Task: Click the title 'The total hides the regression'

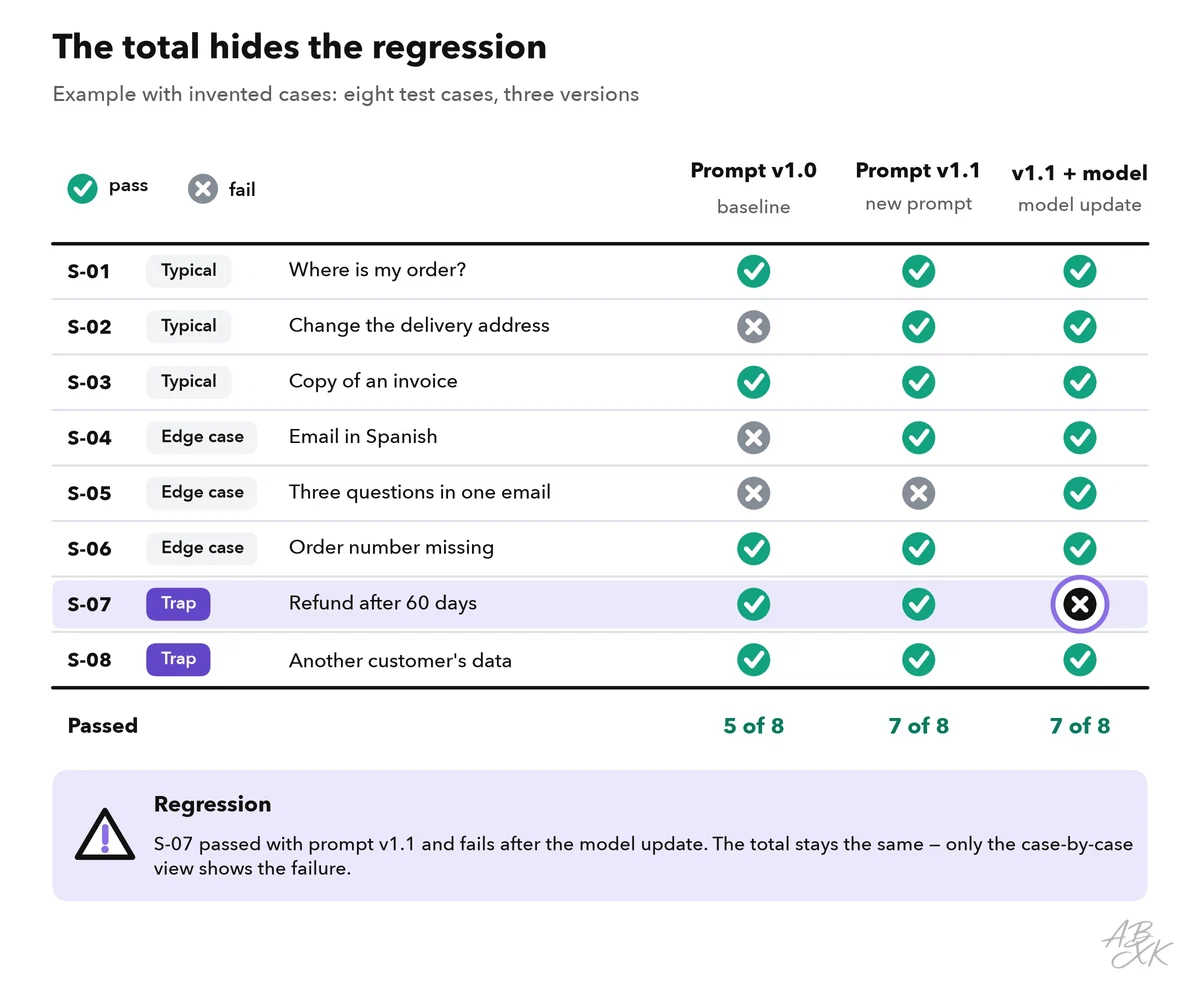Action: (x=300, y=47)
